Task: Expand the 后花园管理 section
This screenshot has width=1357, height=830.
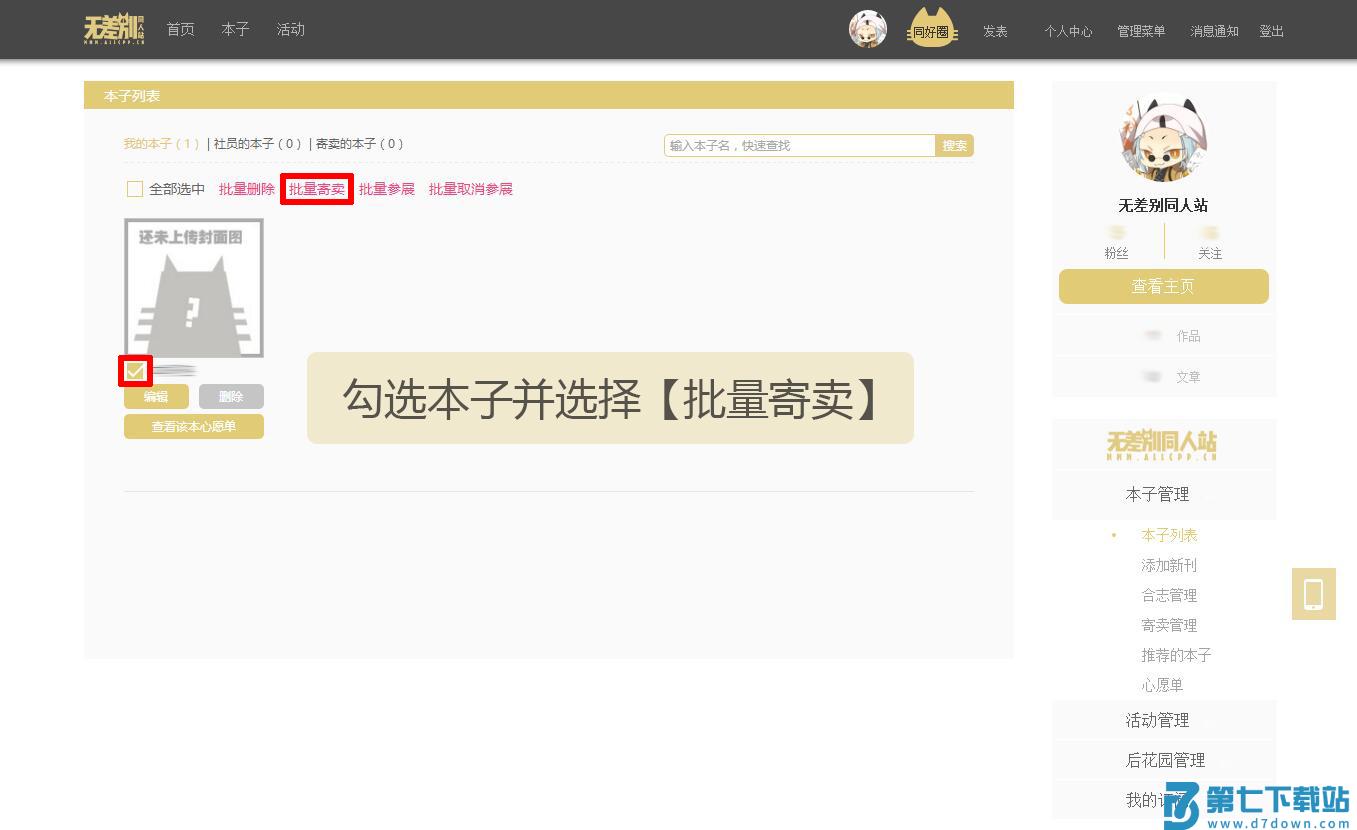Action: point(1164,760)
